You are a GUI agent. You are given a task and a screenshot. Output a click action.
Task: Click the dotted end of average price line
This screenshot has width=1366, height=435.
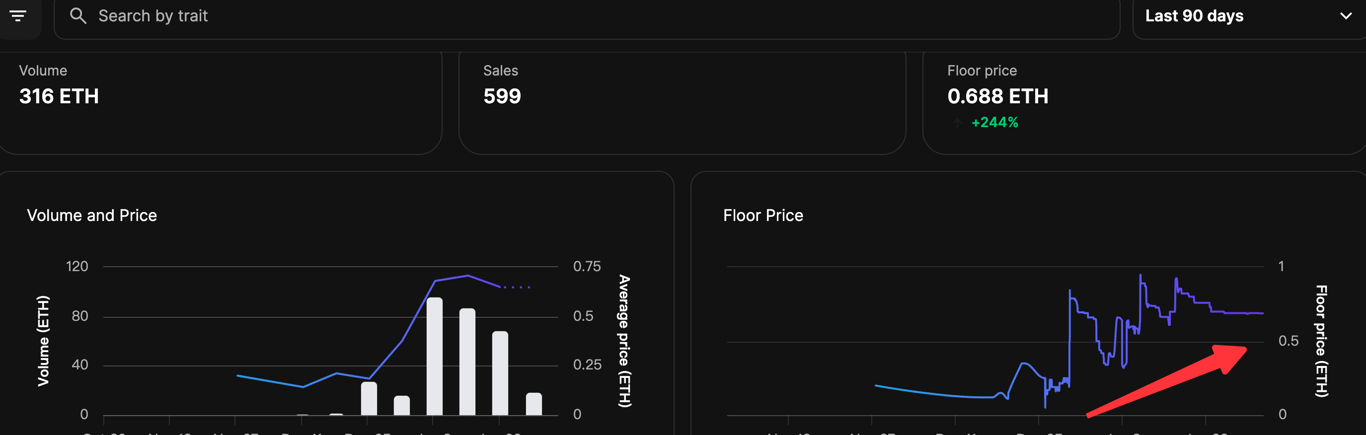[x=516, y=287]
